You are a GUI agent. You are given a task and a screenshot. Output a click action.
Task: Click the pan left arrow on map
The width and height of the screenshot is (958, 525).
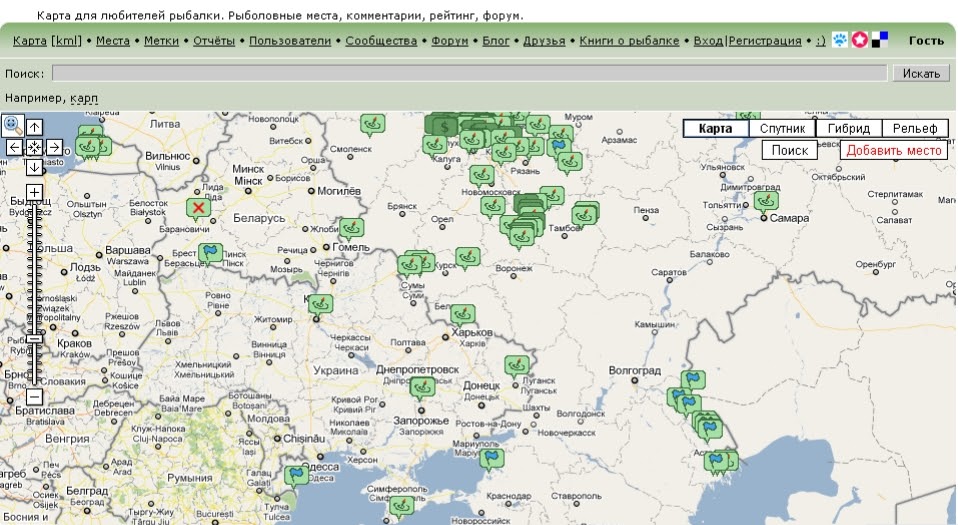click(15, 147)
